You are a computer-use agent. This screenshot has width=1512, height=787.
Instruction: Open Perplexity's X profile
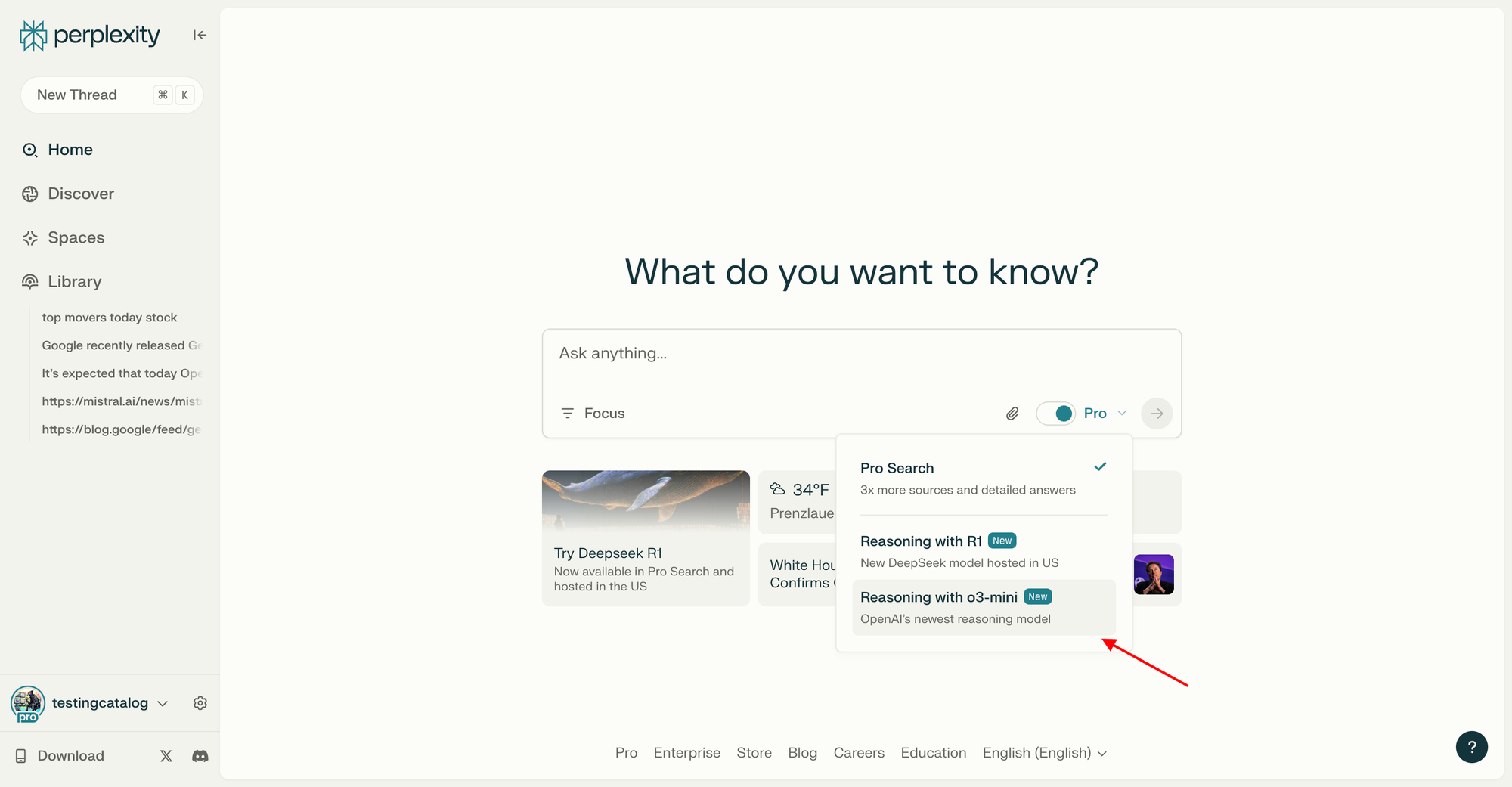(166, 756)
